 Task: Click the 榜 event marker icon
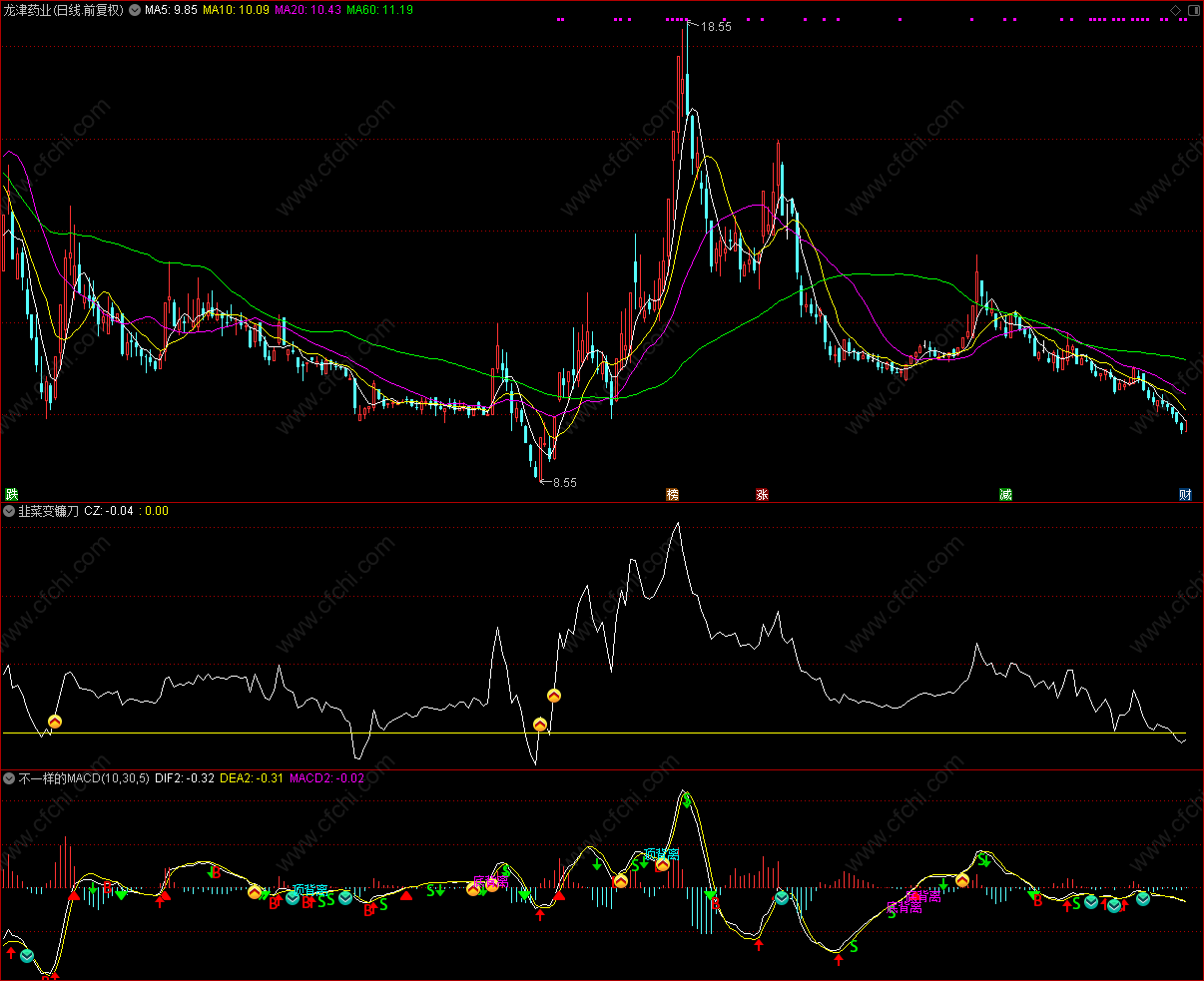pos(673,494)
